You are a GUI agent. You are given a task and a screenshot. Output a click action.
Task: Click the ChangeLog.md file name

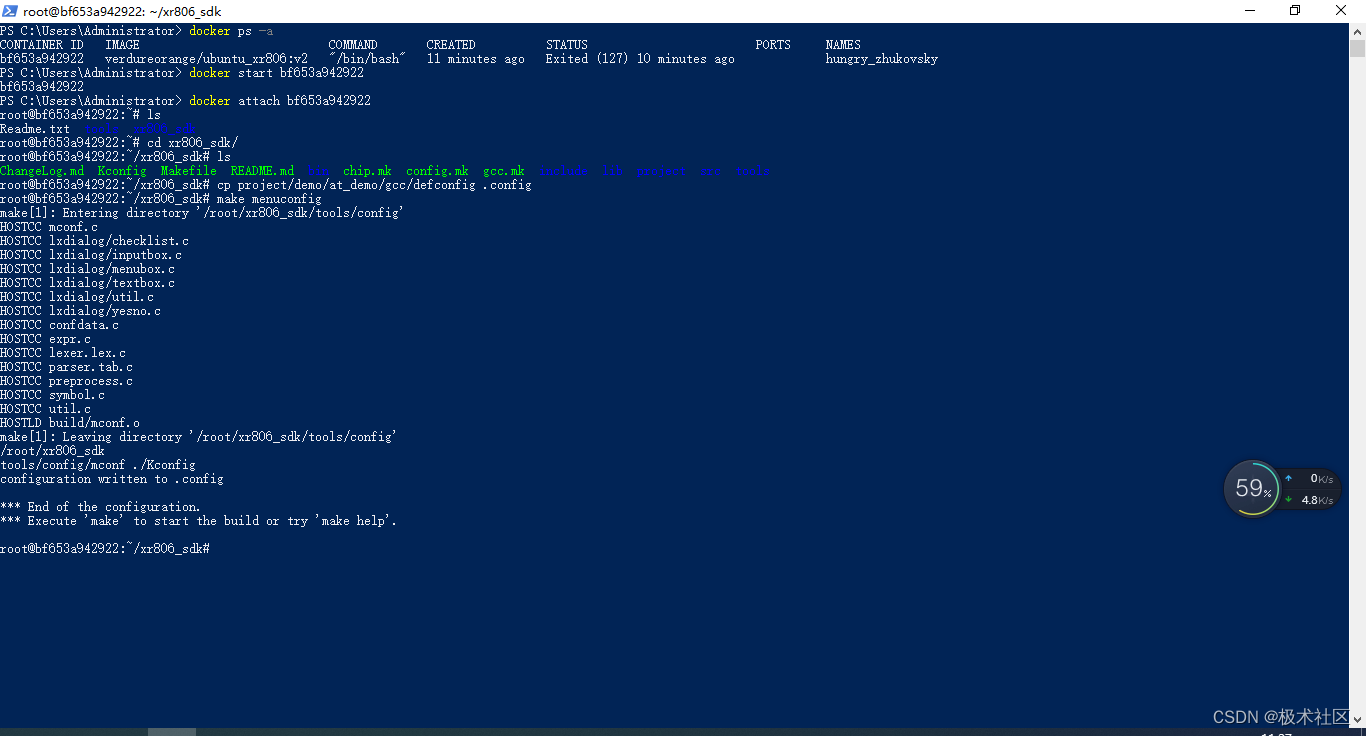click(x=42, y=171)
